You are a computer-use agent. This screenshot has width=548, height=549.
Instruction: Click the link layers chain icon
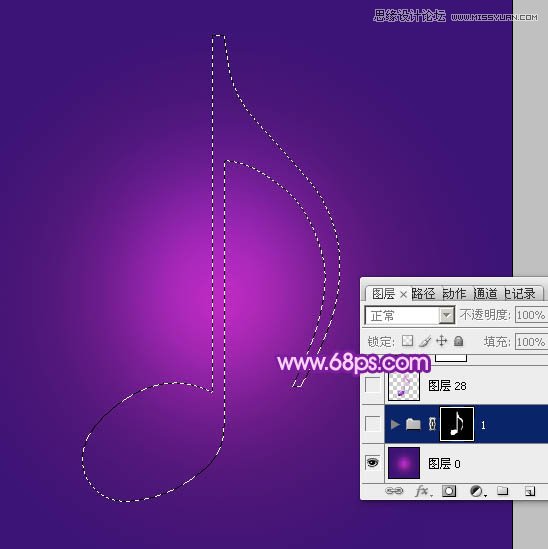point(394,491)
